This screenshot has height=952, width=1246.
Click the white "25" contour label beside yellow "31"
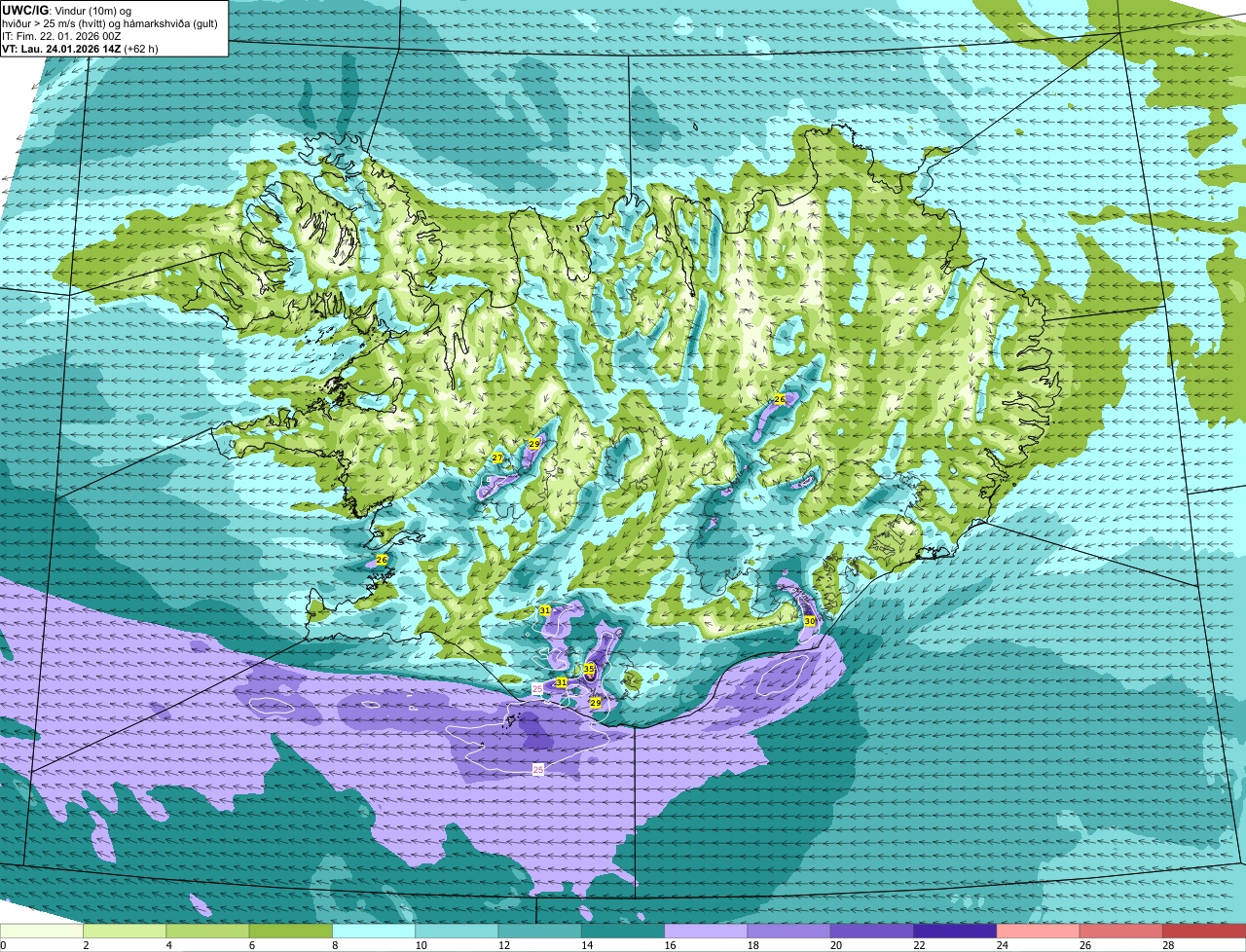(537, 688)
